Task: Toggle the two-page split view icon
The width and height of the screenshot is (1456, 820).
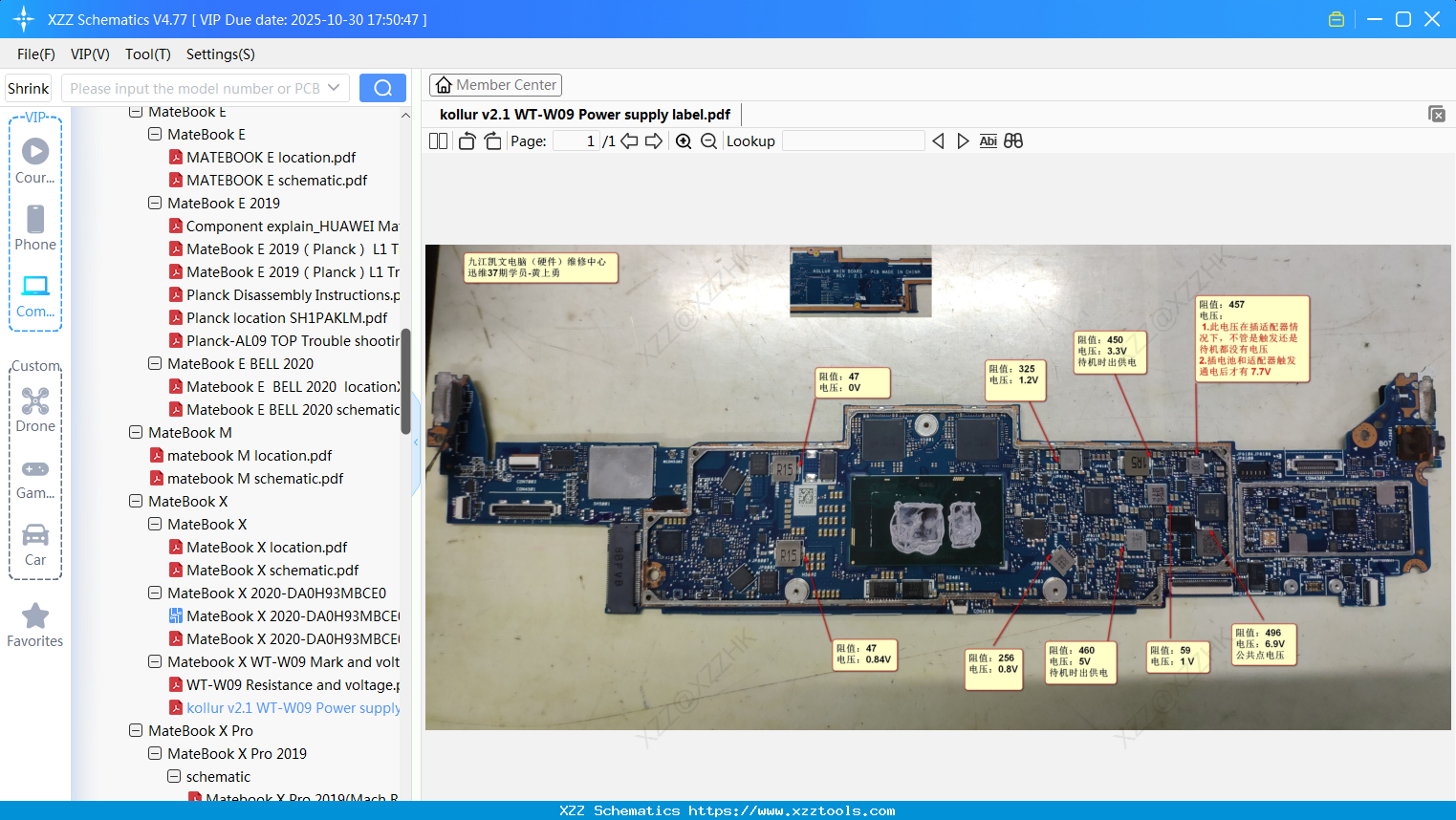Action: 438,141
